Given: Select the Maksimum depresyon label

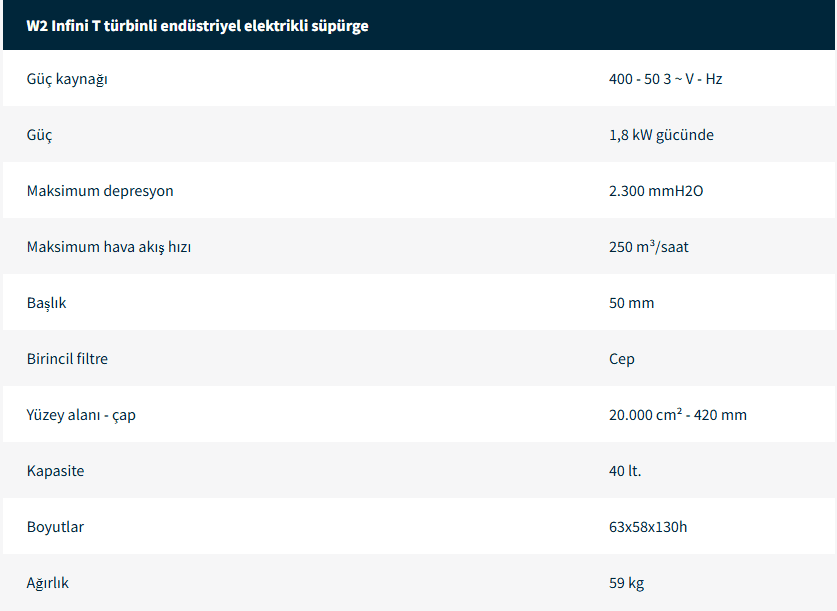Looking at the screenshot, I should pos(100,191).
